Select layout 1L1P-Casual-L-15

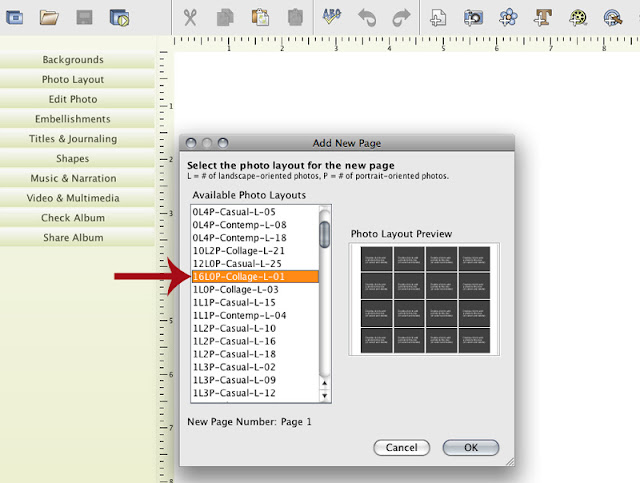(x=255, y=303)
